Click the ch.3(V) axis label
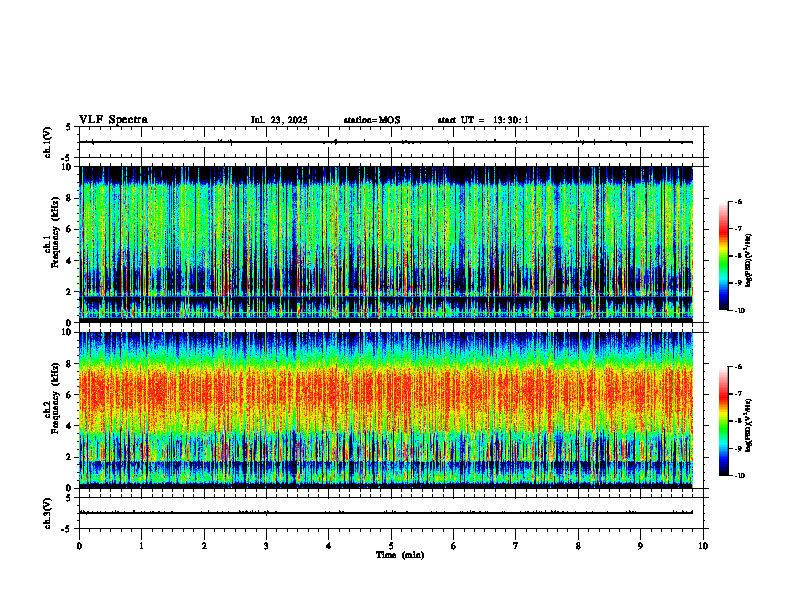The height and width of the screenshot is (612, 792). click(x=48, y=513)
